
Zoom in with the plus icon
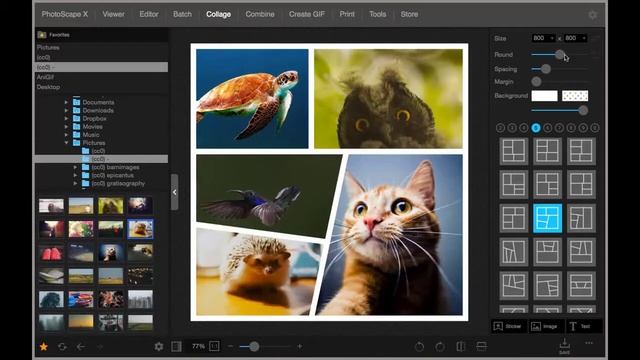[300, 346]
